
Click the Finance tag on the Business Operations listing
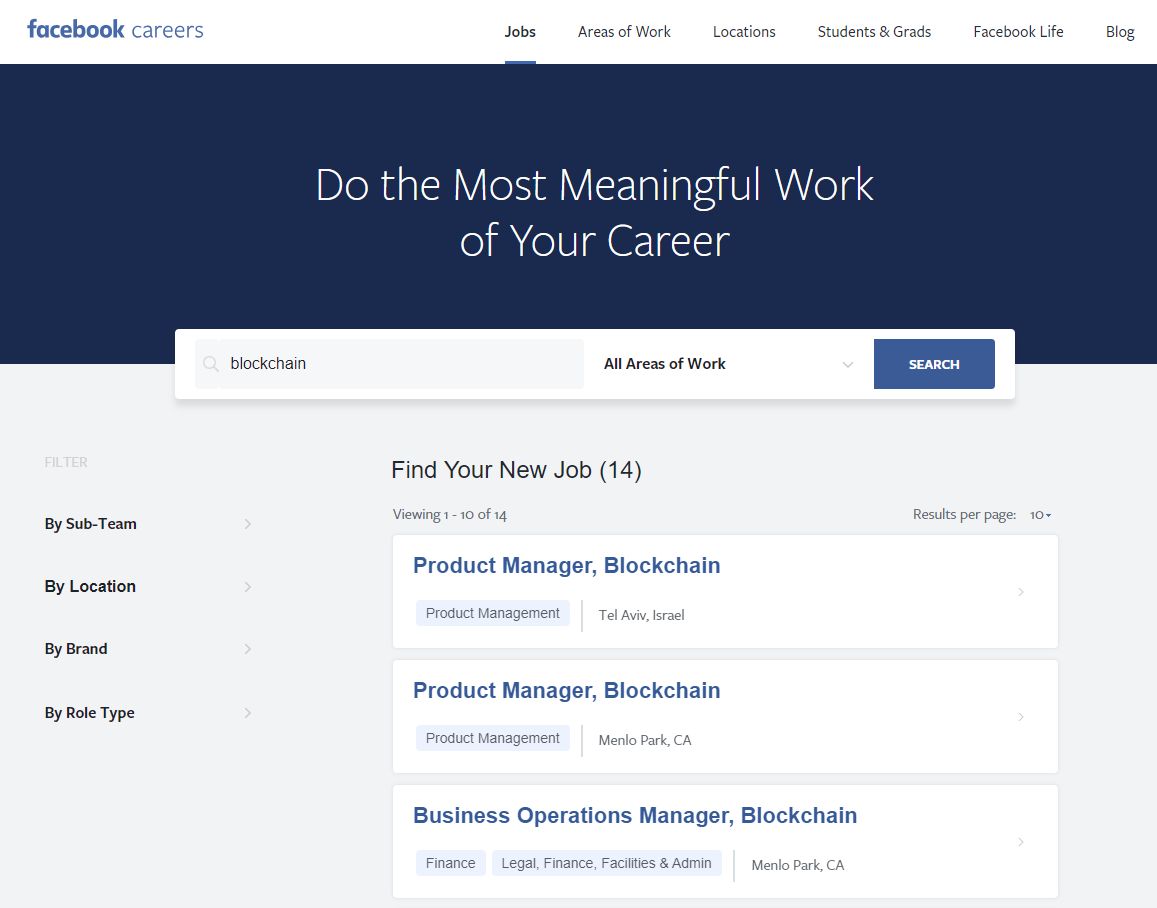[x=450, y=862]
